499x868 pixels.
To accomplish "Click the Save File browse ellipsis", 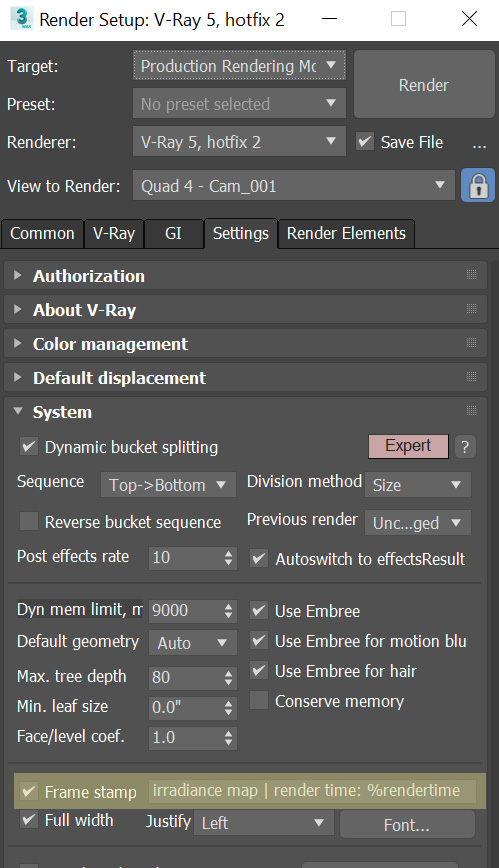I will click(479, 143).
